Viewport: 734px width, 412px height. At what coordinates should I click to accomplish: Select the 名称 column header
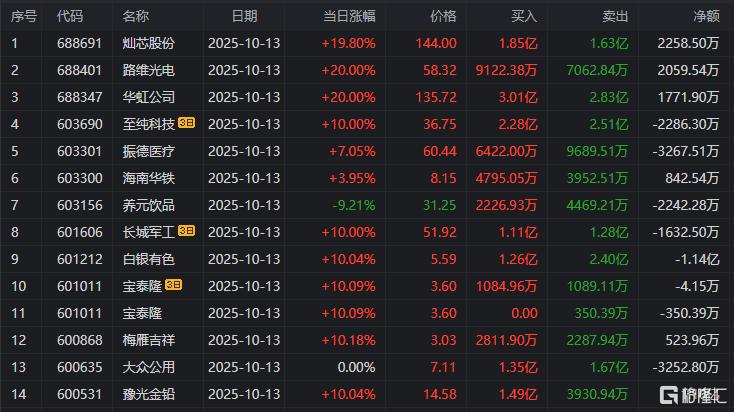136,16
